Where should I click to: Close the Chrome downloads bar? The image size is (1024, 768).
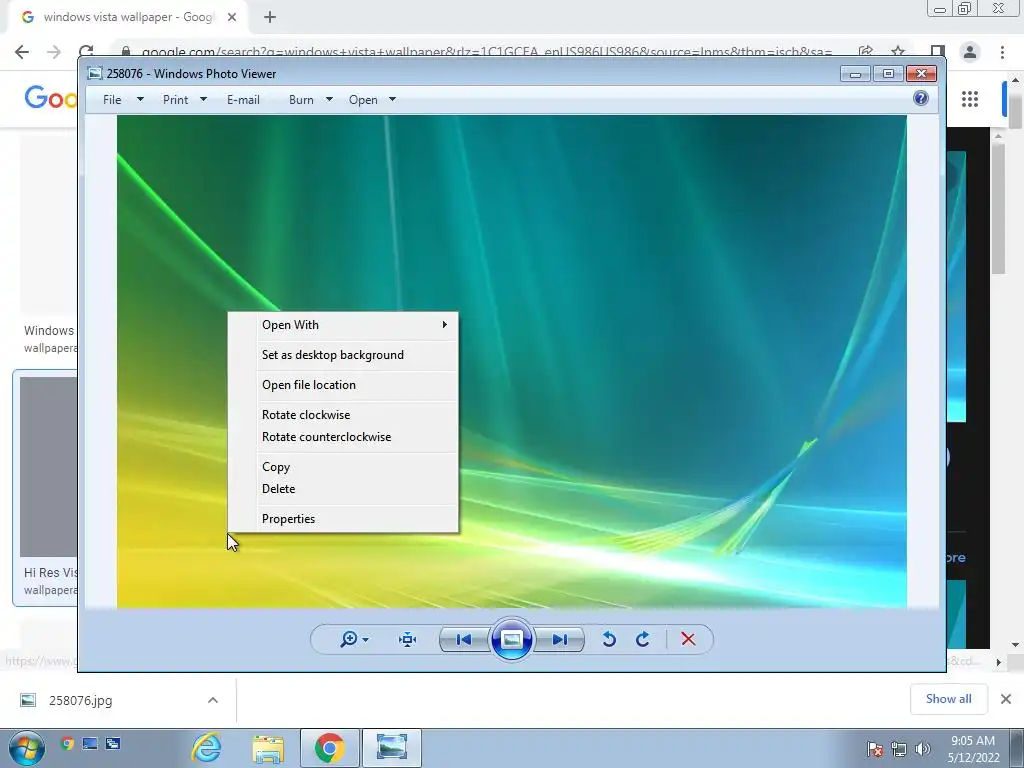click(1006, 699)
